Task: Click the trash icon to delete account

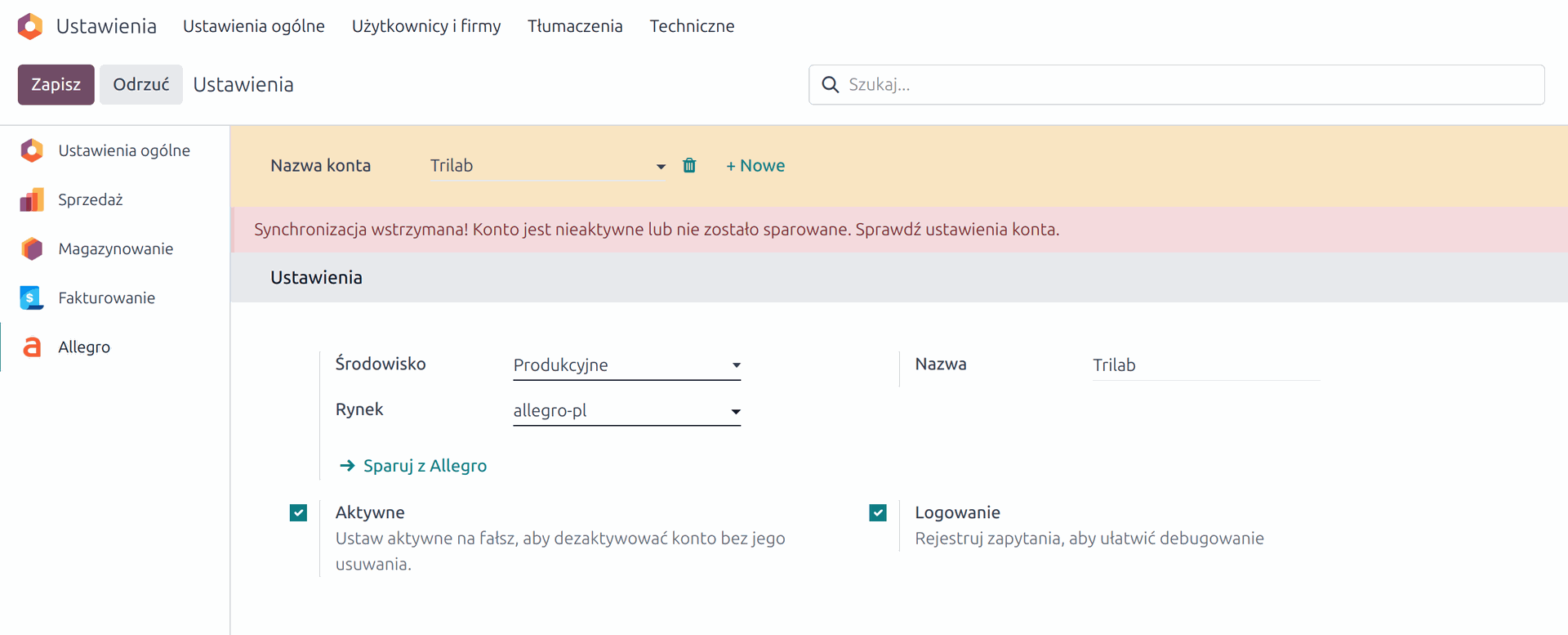Action: (689, 166)
